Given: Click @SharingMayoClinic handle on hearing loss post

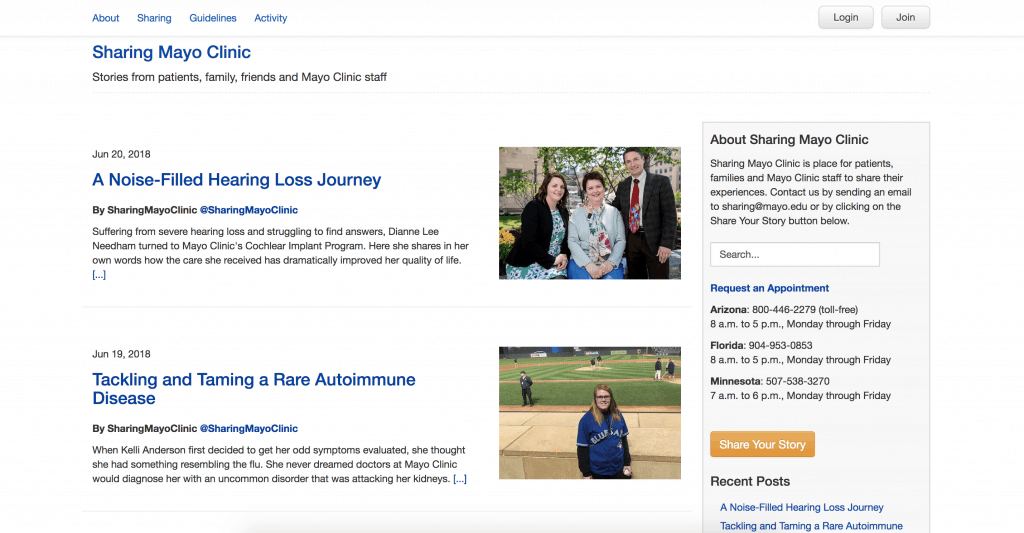Looking at the screenshot, I should [249, 210].
